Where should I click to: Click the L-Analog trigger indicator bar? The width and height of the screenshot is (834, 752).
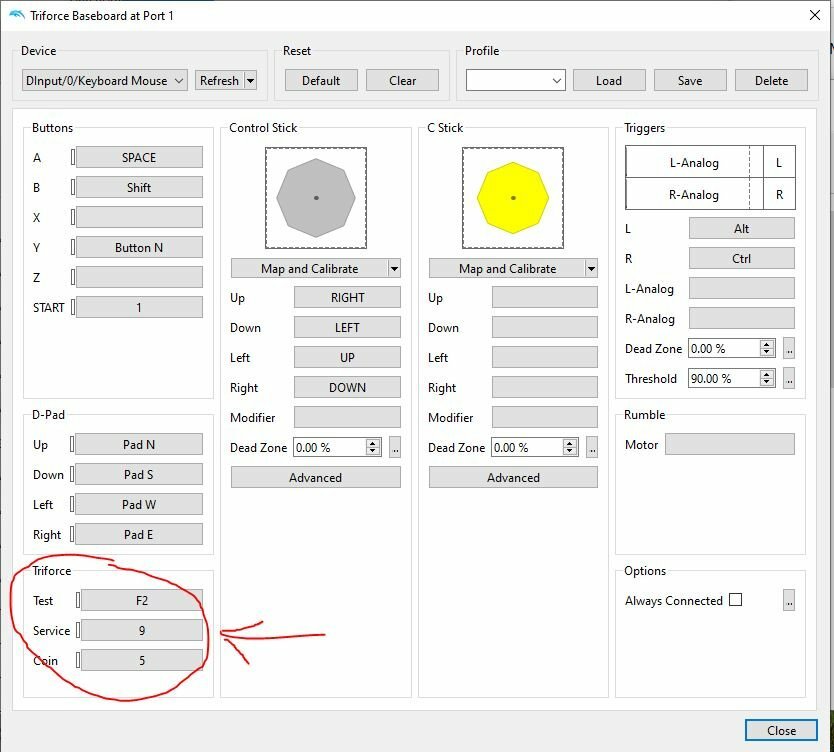pos(694,162)
